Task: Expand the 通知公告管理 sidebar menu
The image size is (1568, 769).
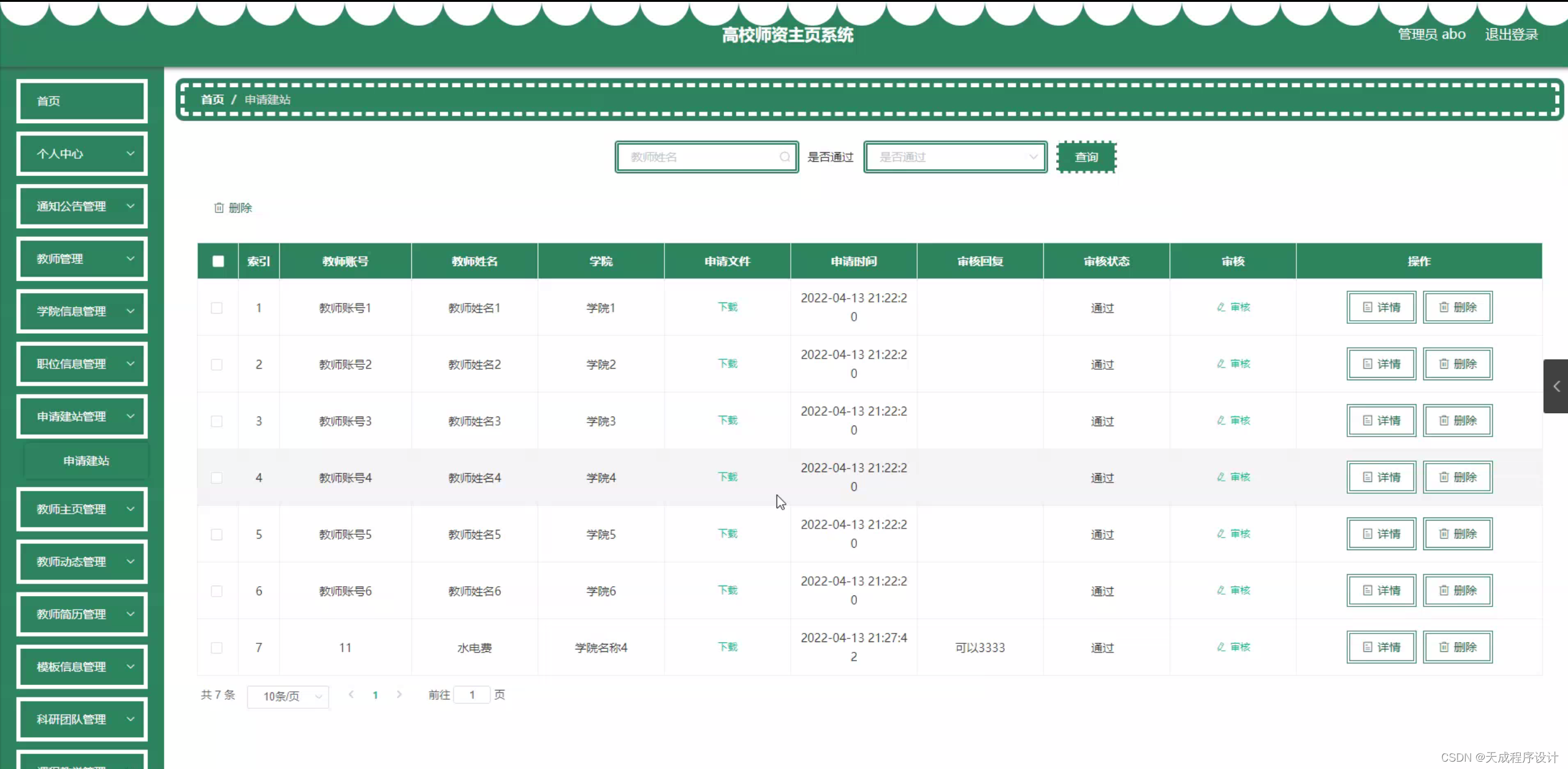Action: (x=82, y=206)
